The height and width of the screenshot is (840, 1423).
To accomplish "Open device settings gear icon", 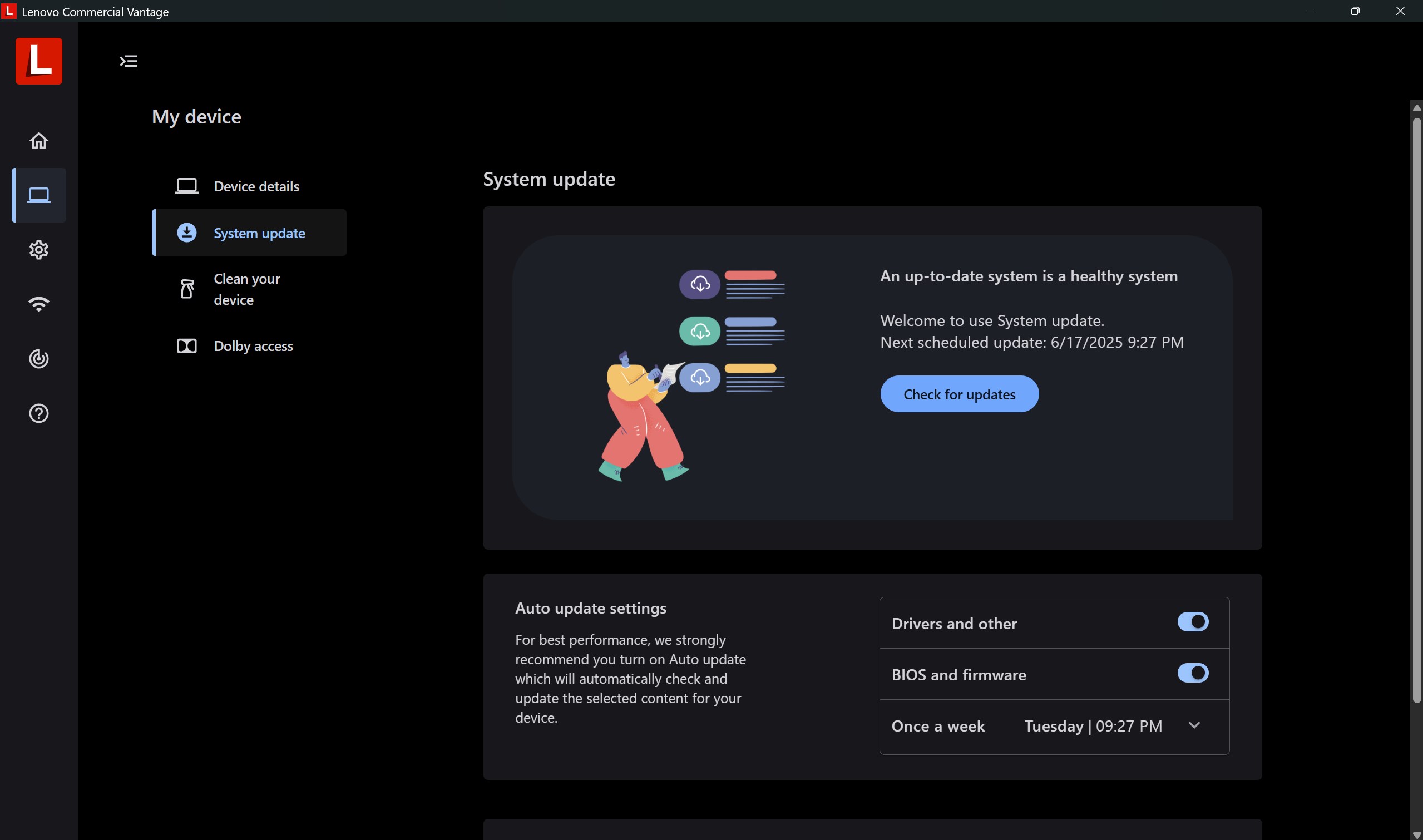I will pos(38,250).
